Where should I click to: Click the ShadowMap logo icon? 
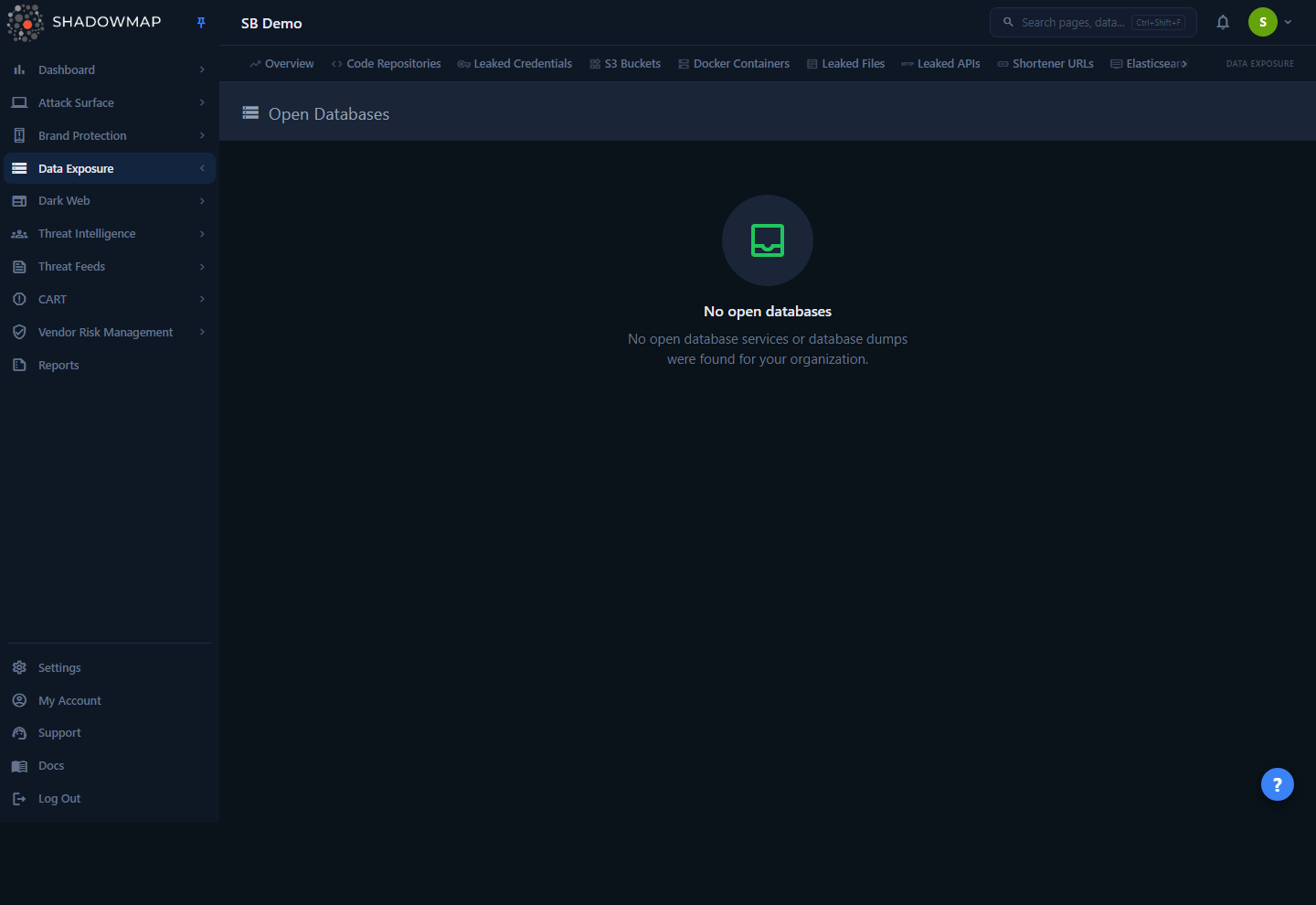[26, 23]
